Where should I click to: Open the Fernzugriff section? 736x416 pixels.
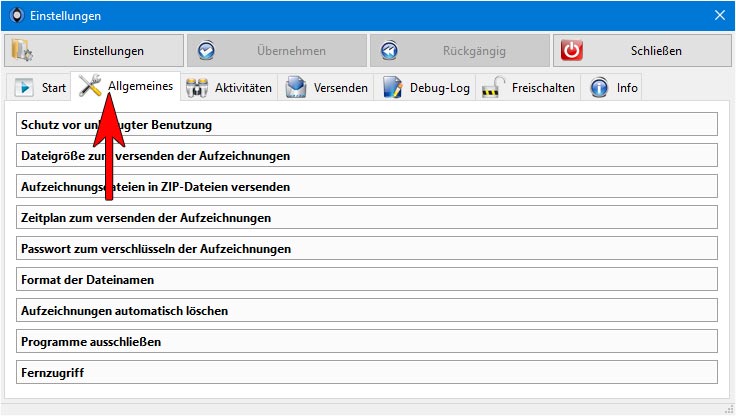pos(367,372)
